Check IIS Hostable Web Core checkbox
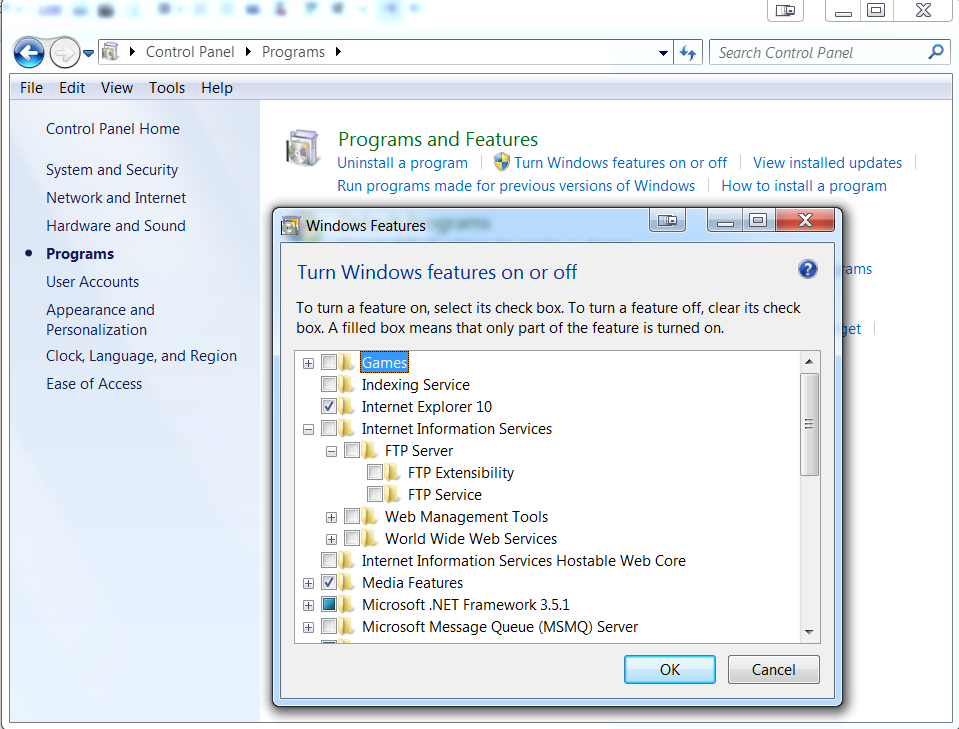This screenshot has height=729, width=959. tap(328, 560)
